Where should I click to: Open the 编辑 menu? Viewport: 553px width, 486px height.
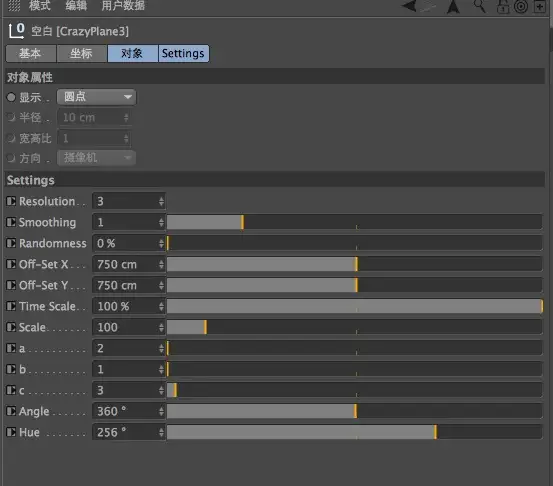pyautogui.click(x=76, y=5)
